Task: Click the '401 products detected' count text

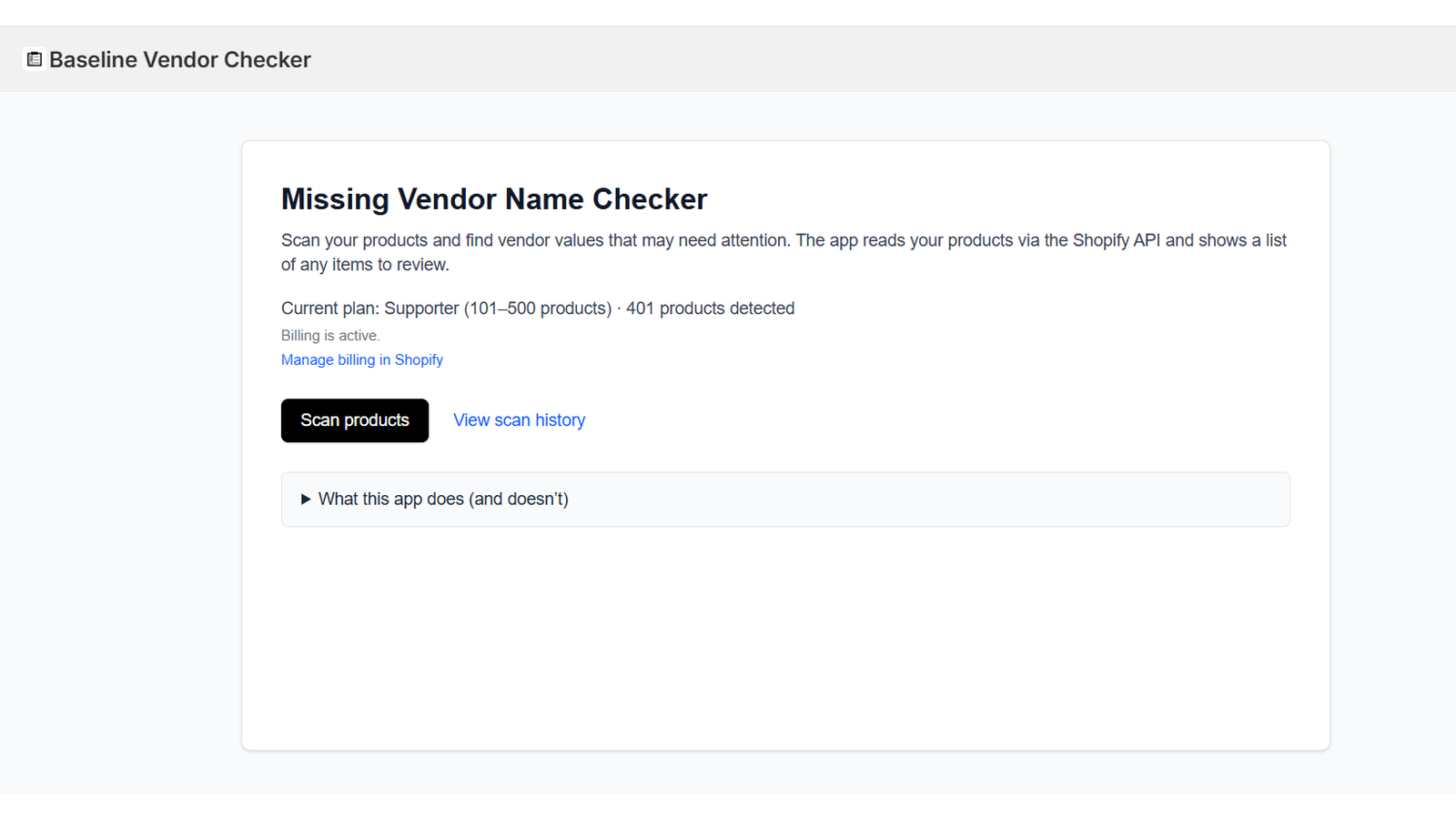Action: tap(710, 308)
